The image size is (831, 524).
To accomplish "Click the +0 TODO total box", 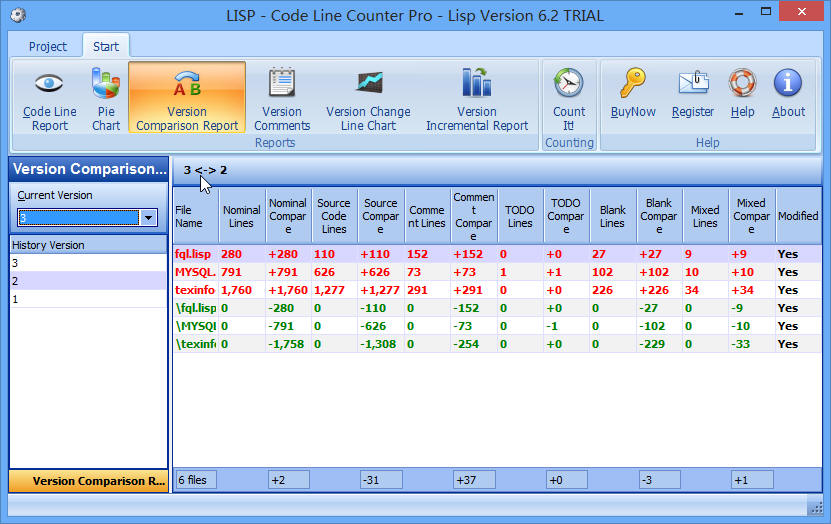I will [567, 480].
